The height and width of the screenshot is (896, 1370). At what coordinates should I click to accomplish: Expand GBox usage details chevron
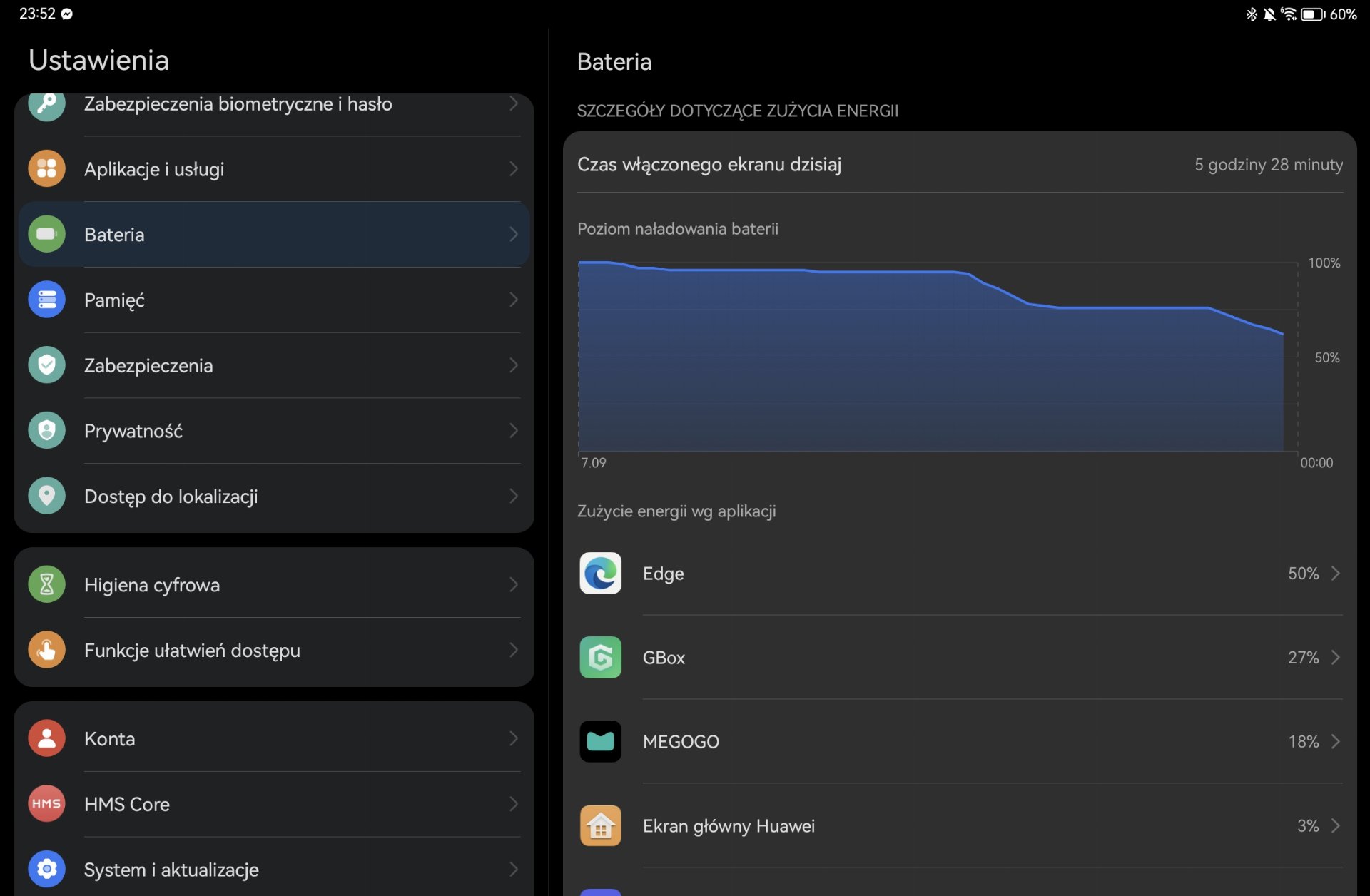point(1336,657)
